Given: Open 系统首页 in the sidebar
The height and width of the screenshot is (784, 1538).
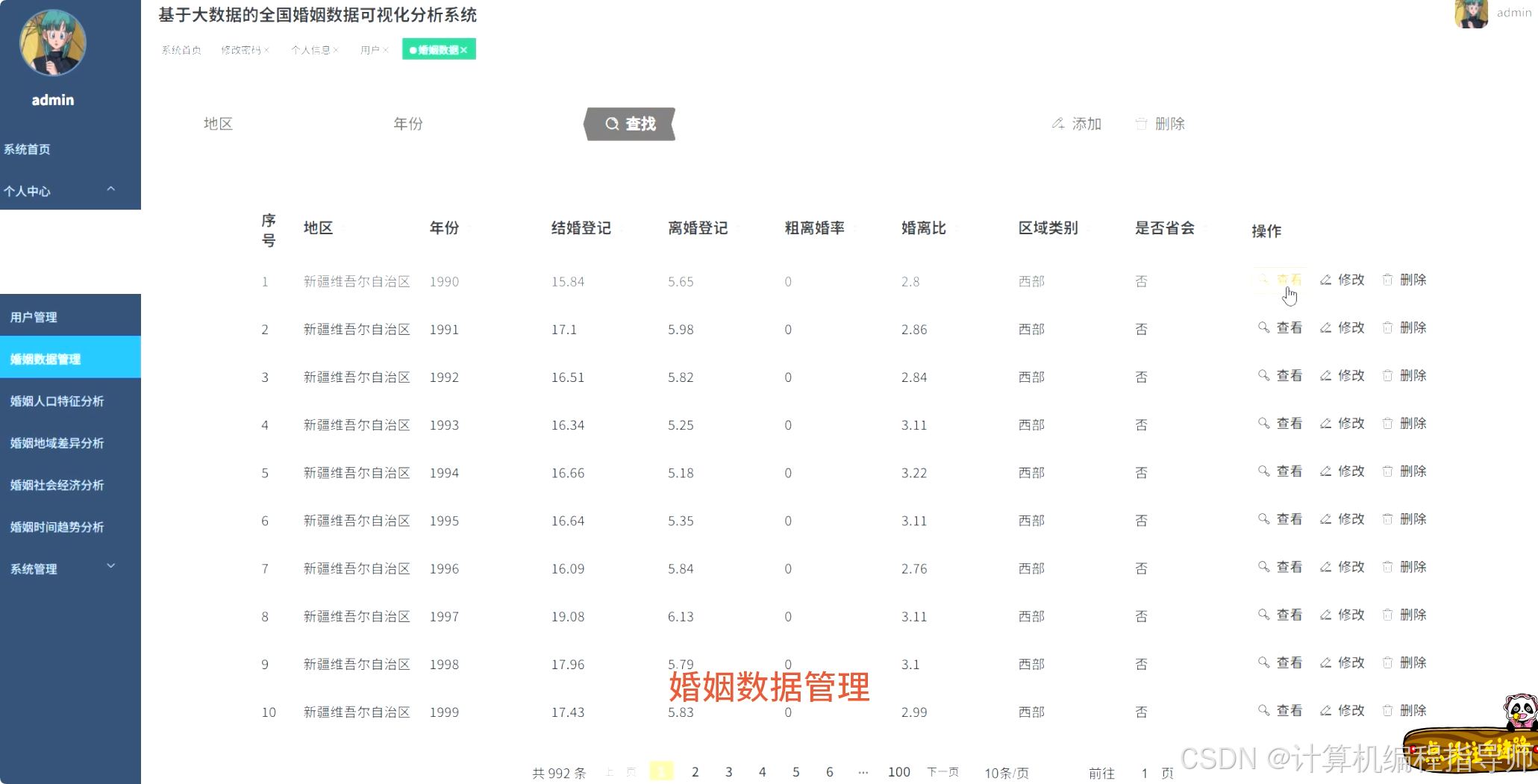Looking at the screenshot, I should coord(70,149).
